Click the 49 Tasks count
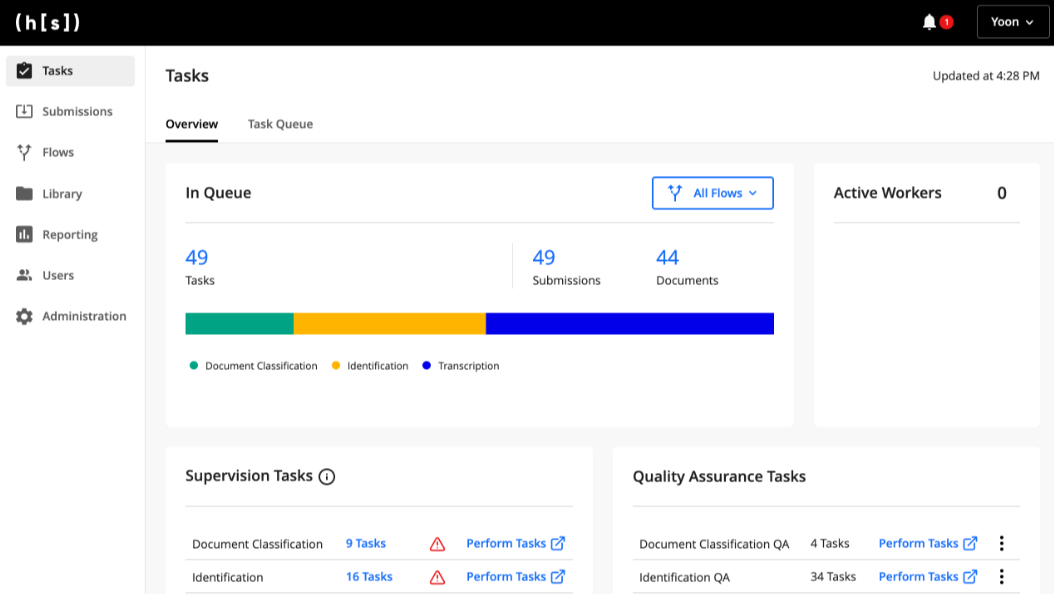The image size is (1054, 594). pos(197,257)
